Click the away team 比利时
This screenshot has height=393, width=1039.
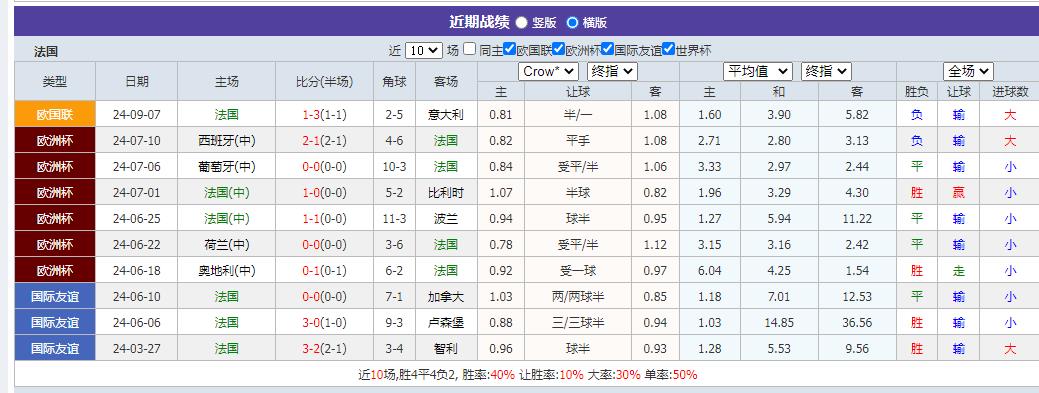[446, 193]
